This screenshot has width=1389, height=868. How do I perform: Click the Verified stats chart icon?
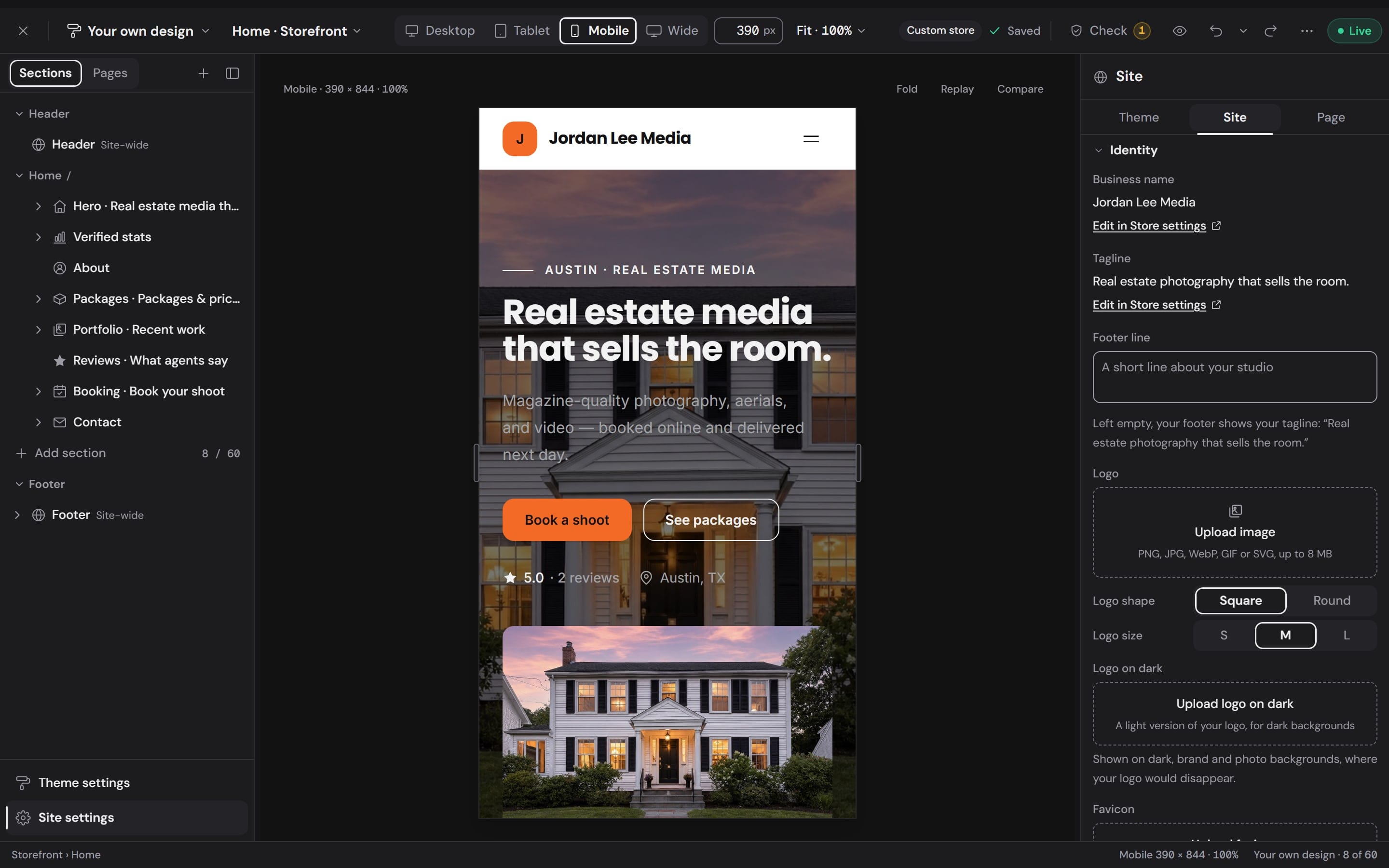[60, 237]
